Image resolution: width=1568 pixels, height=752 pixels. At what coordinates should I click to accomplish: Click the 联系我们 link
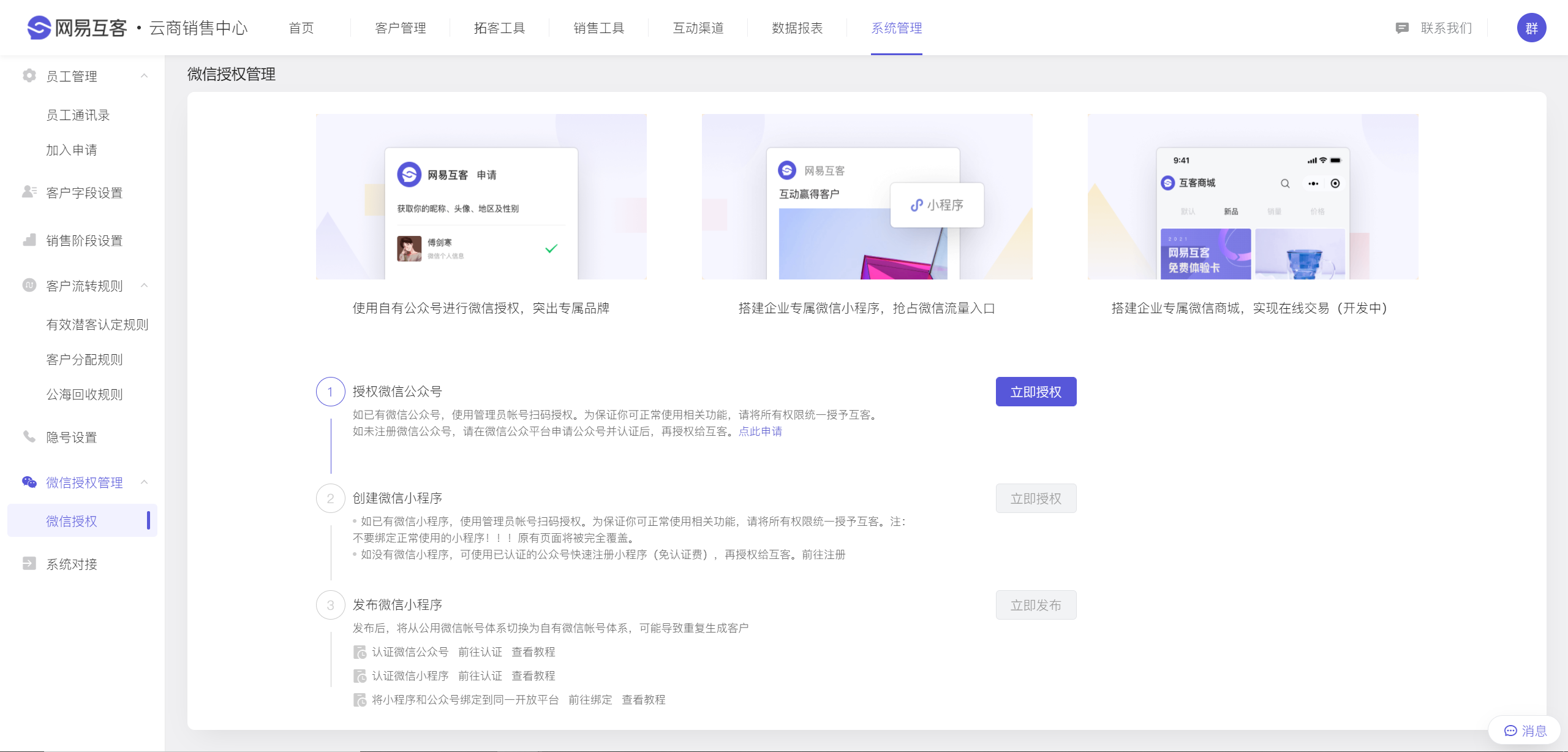1446,28
